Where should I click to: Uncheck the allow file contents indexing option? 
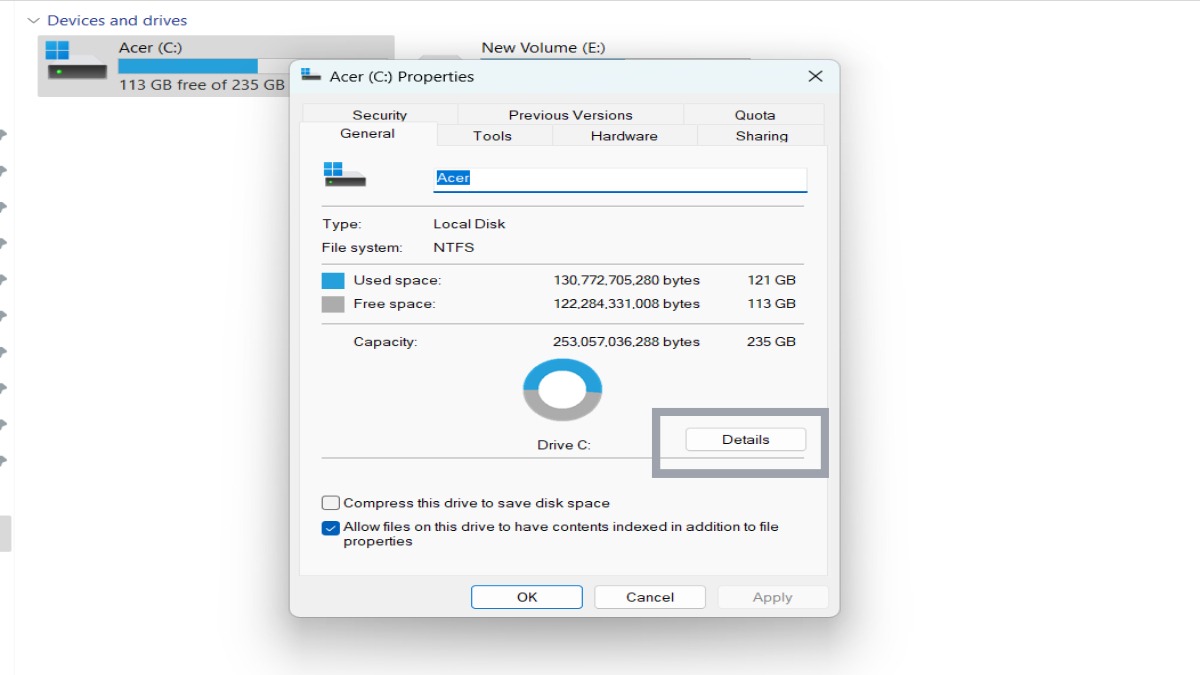[x=330, y=528]
